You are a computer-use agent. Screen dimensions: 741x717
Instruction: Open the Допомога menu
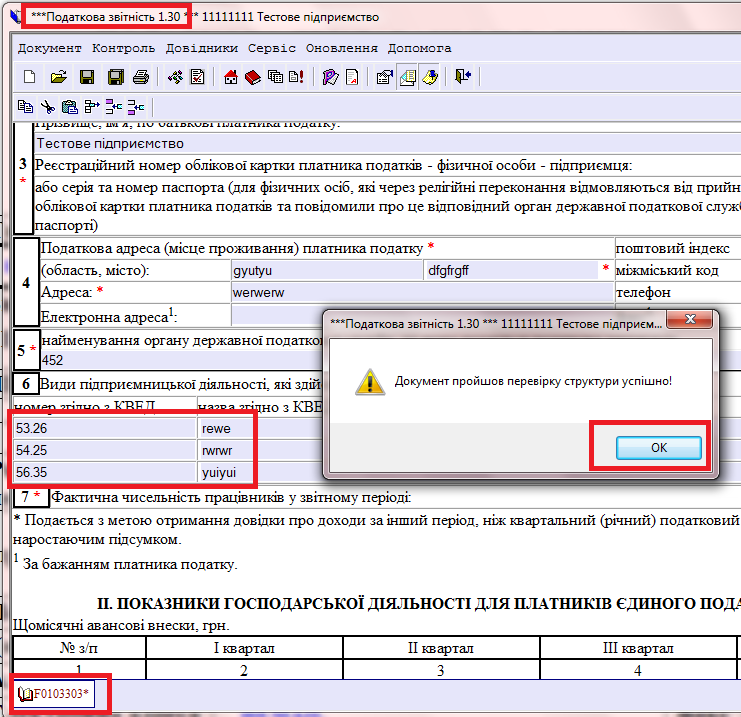coord(420,48)
